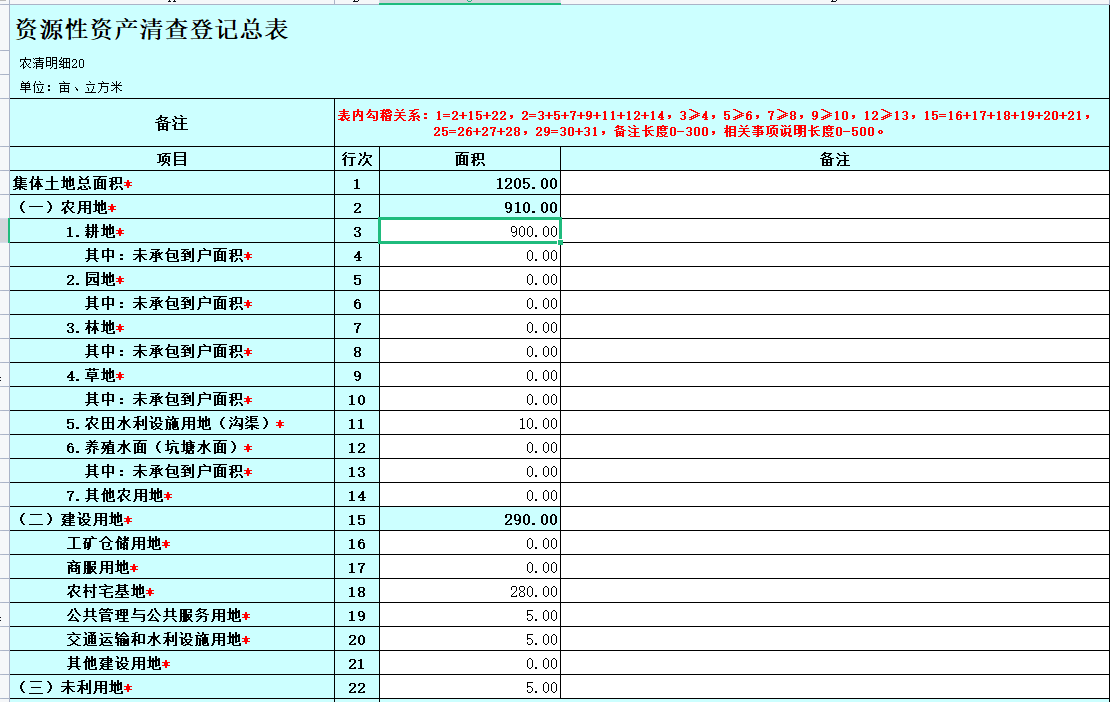Select the area value 910.00
The width and height of the screenshot is (1116, 702).
(470, 207)
